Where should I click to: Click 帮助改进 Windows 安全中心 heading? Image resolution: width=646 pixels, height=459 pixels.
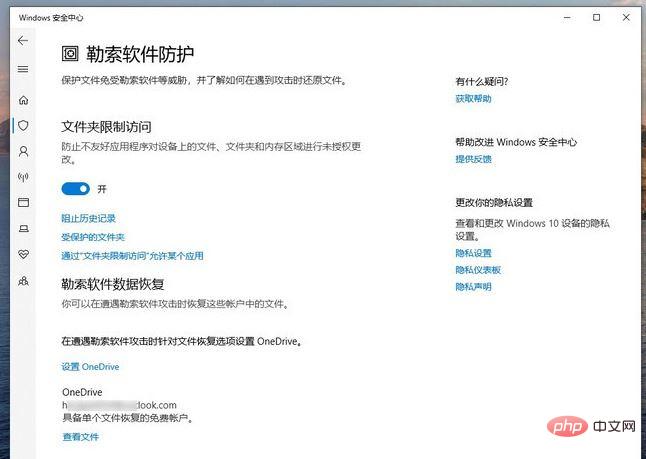516,142
